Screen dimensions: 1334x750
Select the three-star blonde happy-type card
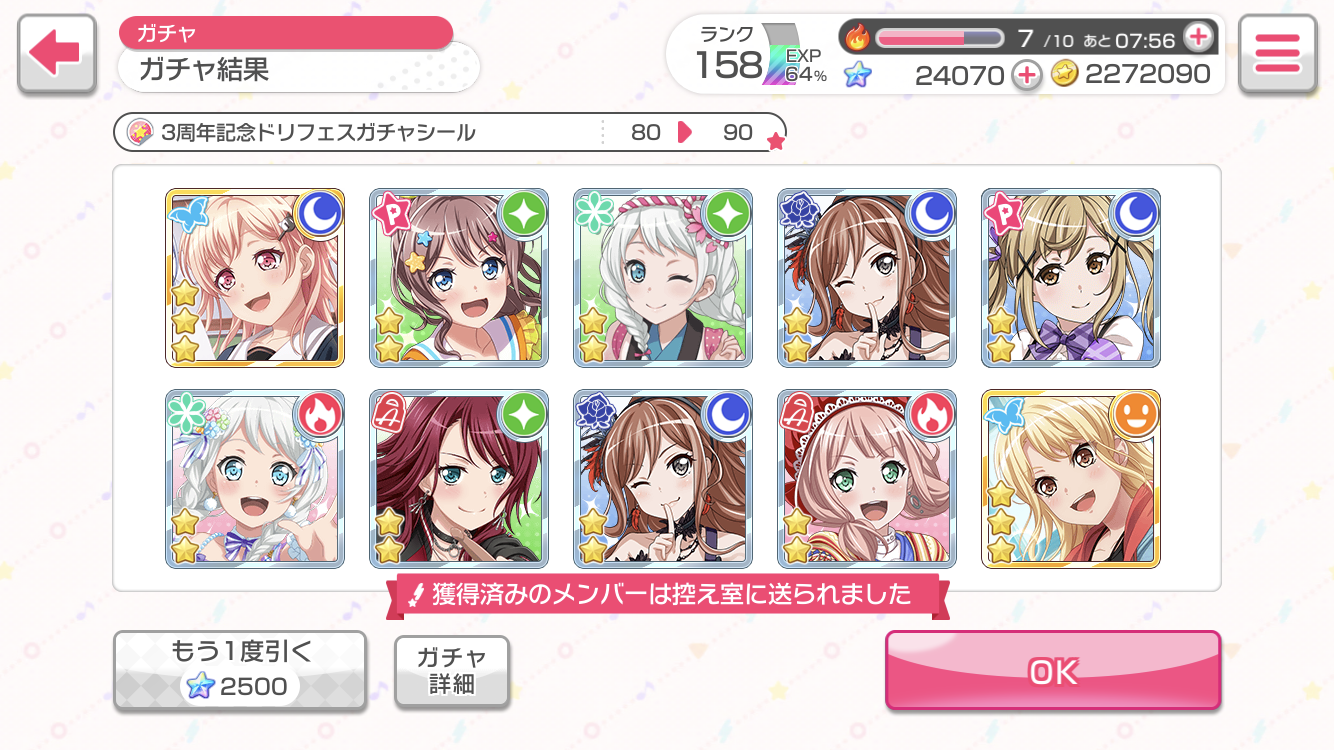click(1071, 479)
